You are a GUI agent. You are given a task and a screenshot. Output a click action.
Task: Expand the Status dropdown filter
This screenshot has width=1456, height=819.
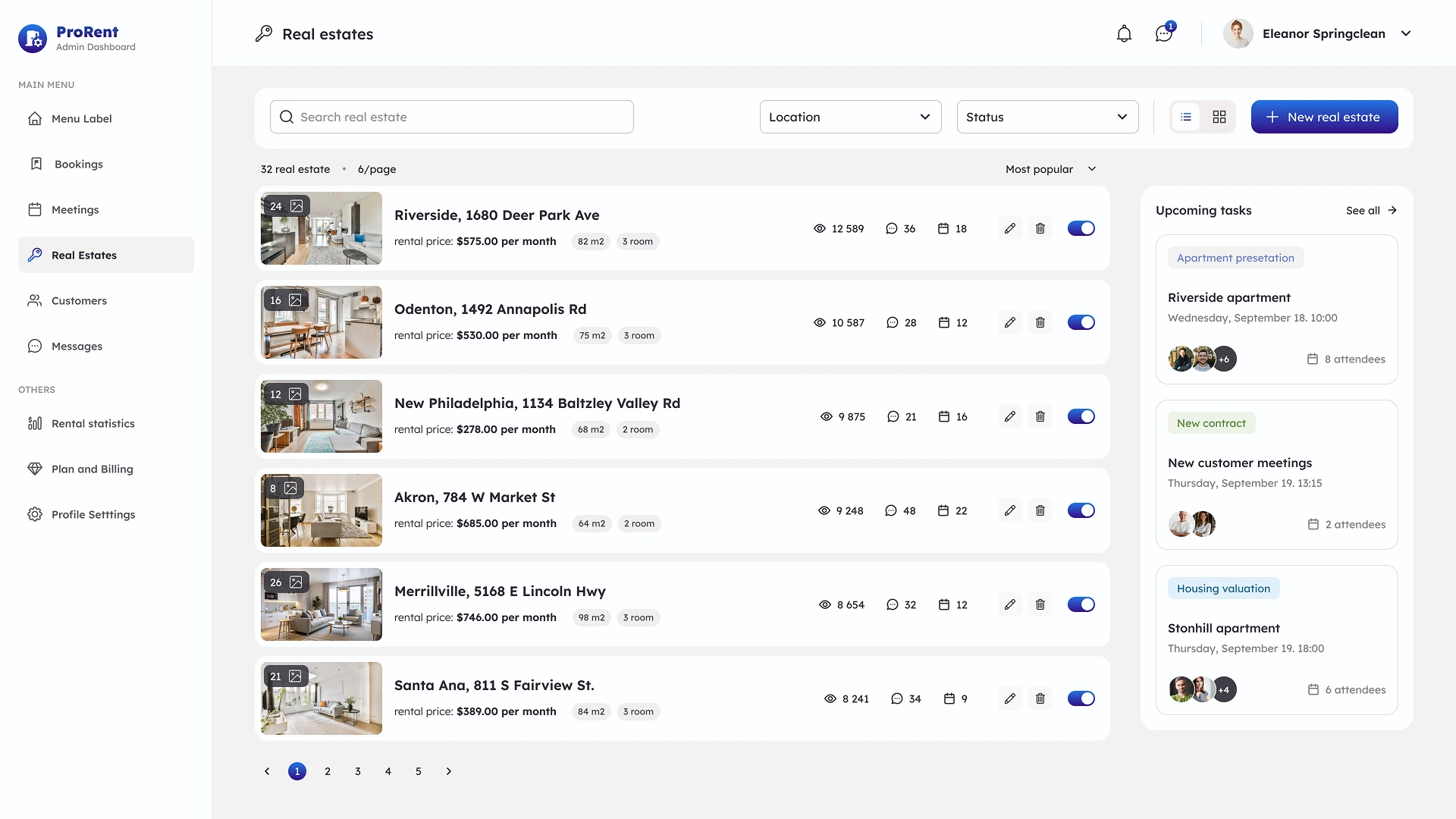coord(1047,117)
